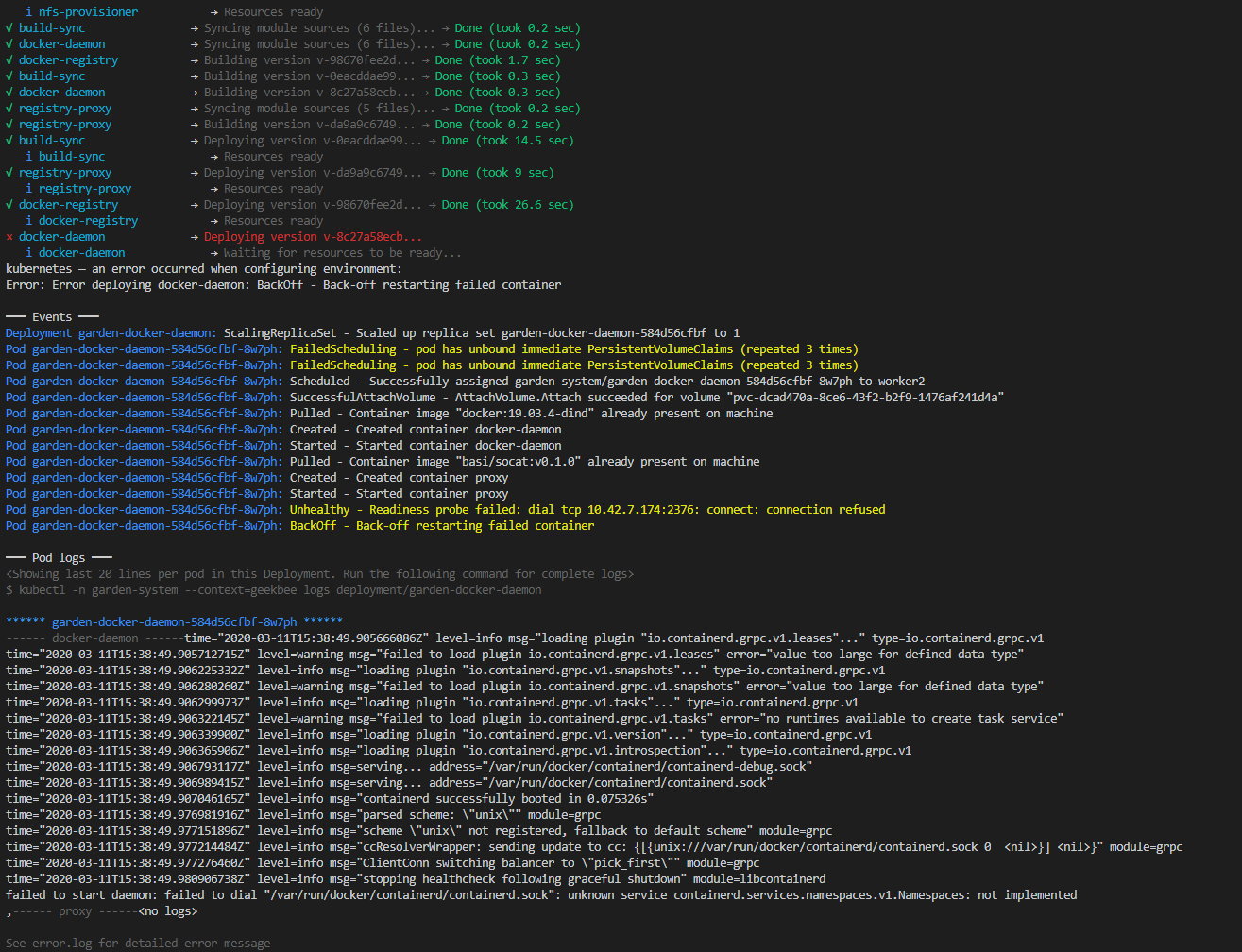Click "Done (took 1.7 sec)" status text

tap(498, 60)
